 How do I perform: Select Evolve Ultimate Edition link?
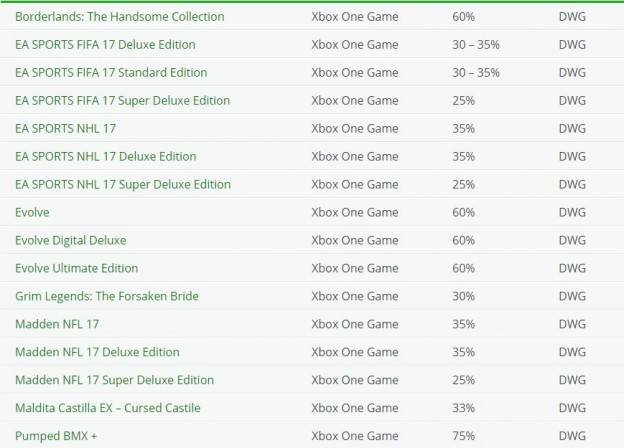(x=76, y=268)
